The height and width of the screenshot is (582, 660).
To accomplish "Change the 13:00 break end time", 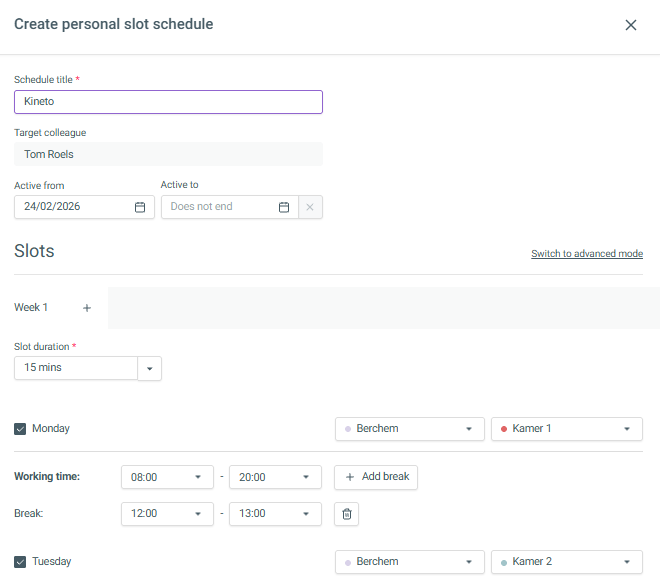I will [x=275, y=514].
